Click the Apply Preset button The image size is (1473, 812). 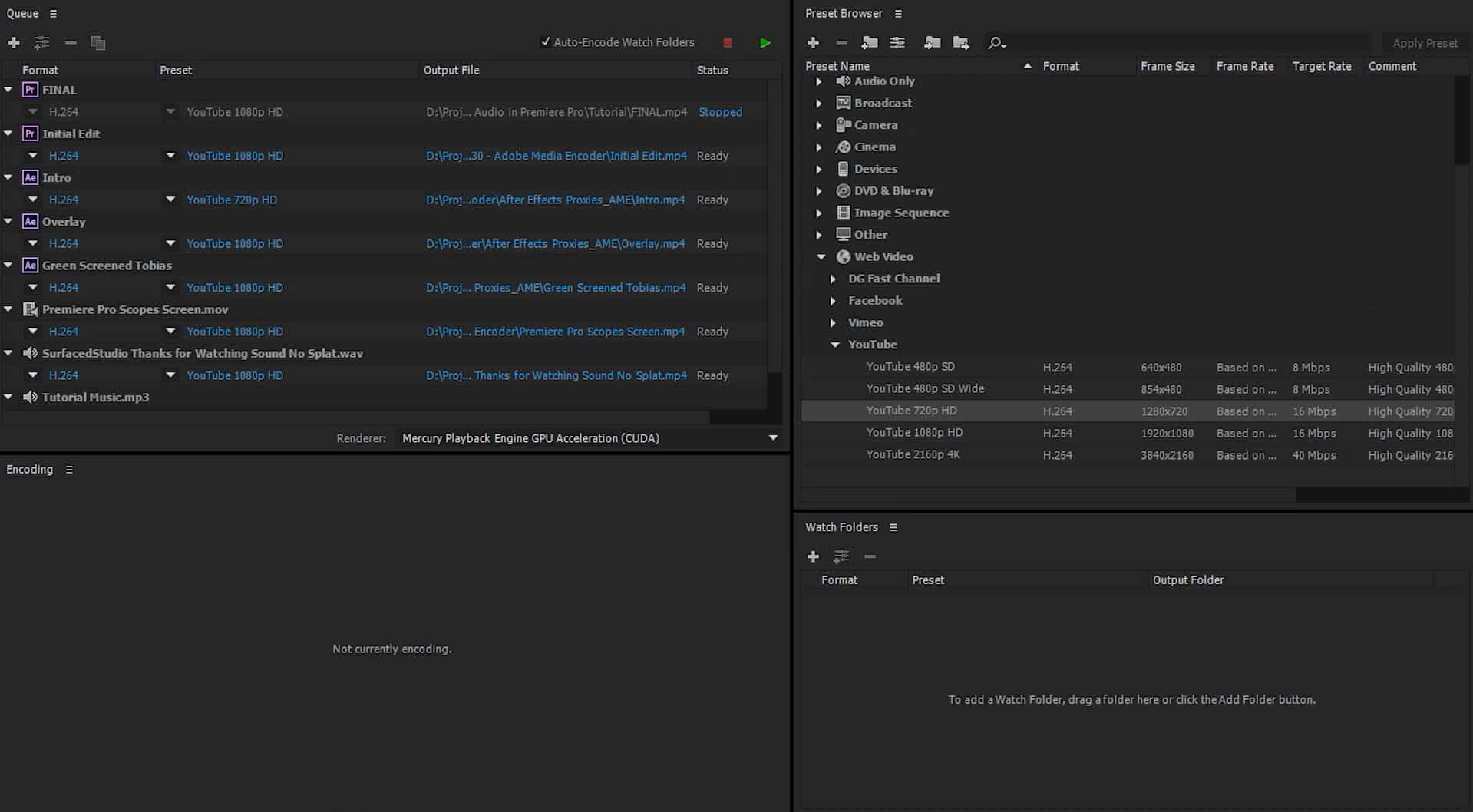[1425, 43]
